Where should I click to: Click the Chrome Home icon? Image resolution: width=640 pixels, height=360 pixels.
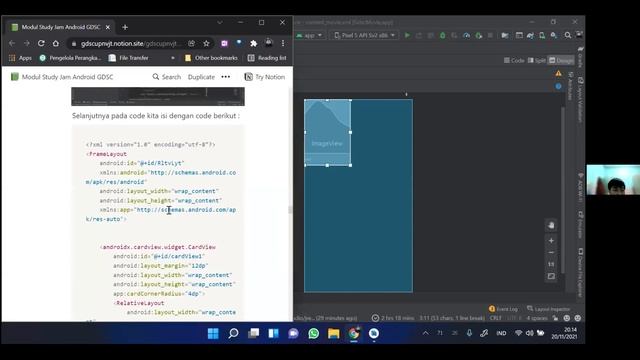click(x=56, y=43)
